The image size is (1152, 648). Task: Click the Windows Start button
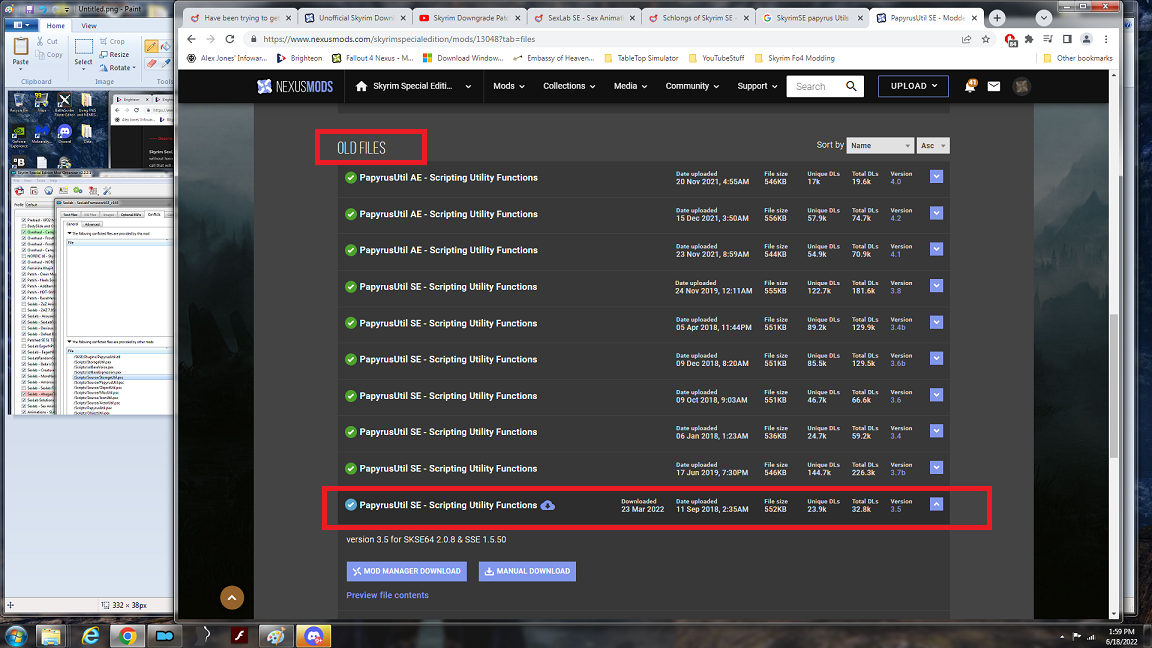[x=15, y=636]
